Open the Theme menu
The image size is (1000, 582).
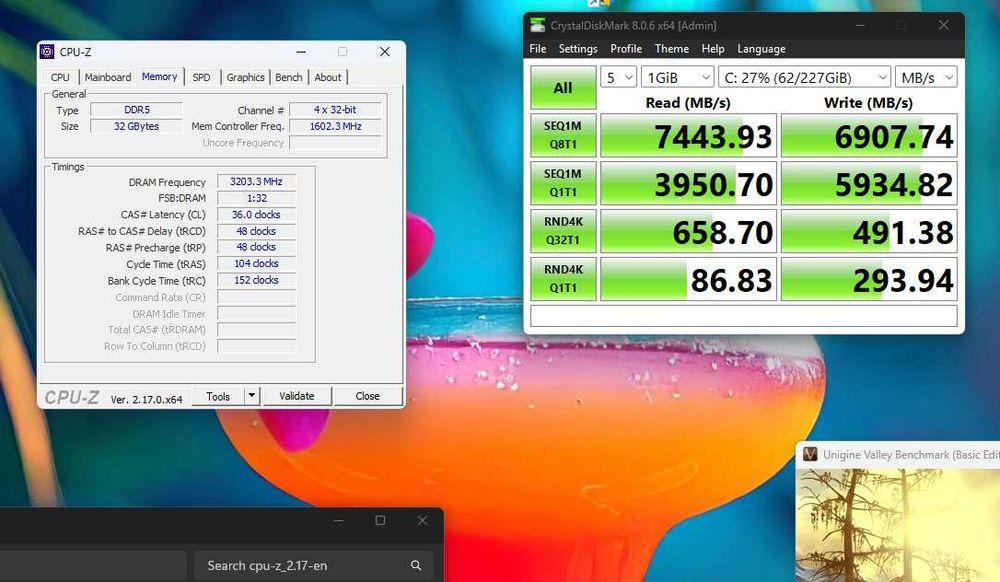672,49
